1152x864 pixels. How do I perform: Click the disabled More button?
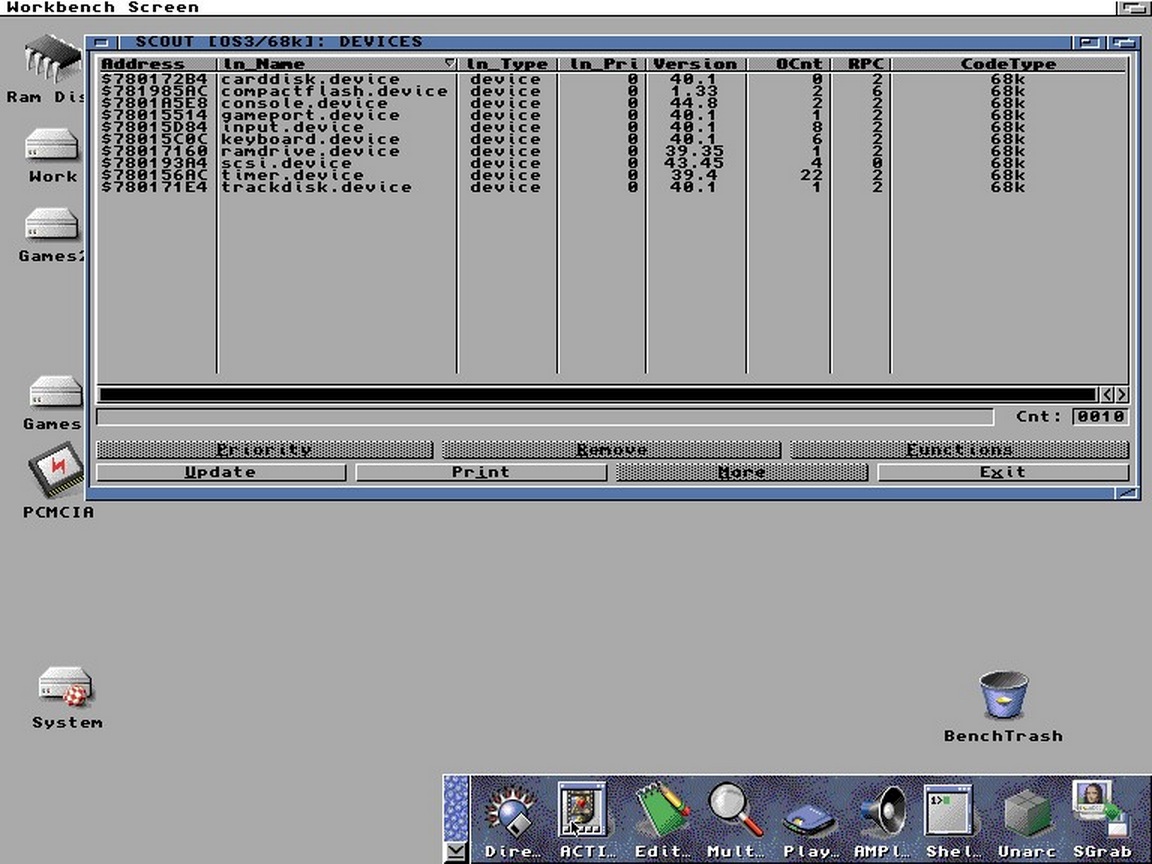742,472
